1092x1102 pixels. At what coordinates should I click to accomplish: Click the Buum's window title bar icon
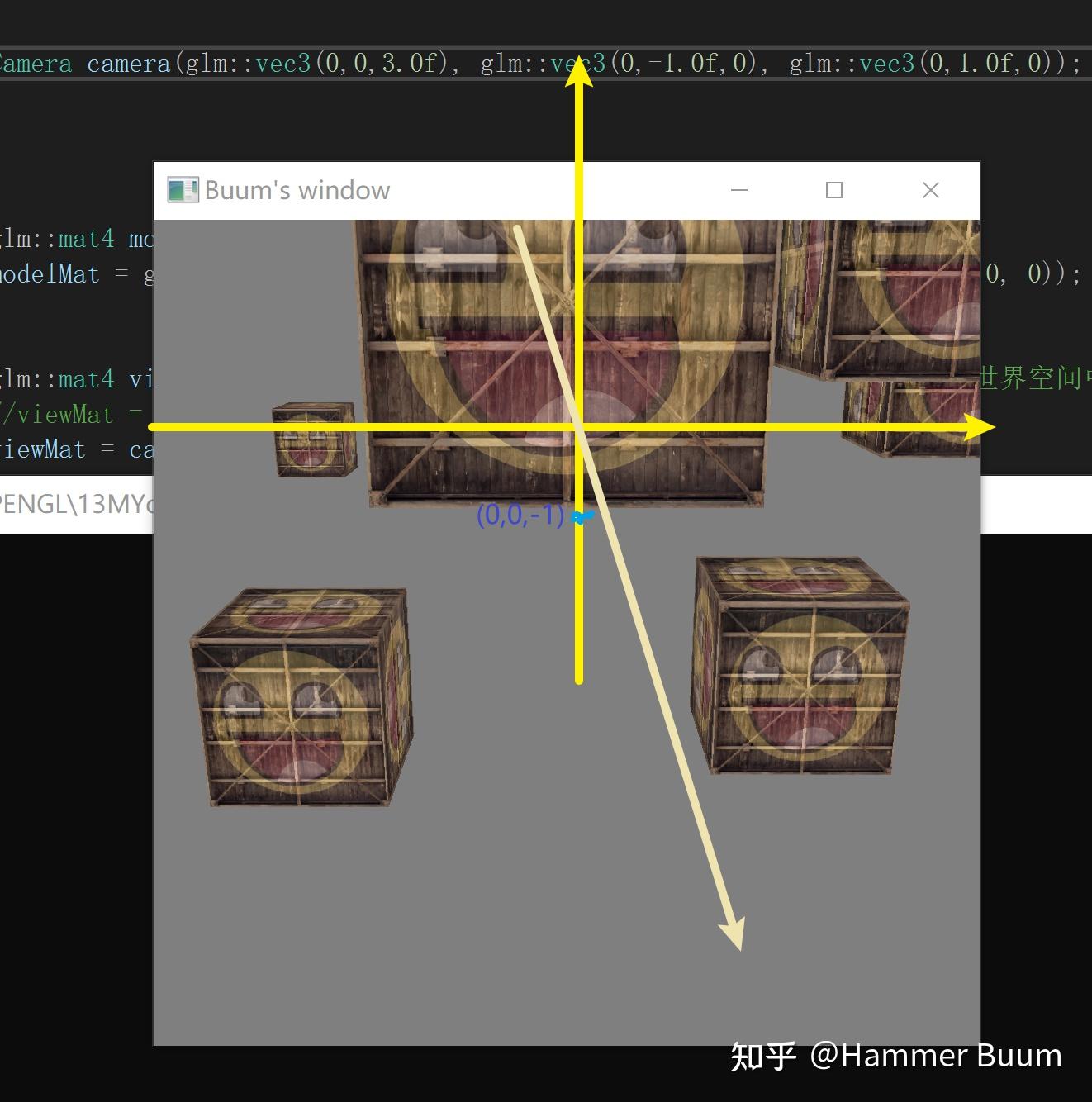coord(183,189)
